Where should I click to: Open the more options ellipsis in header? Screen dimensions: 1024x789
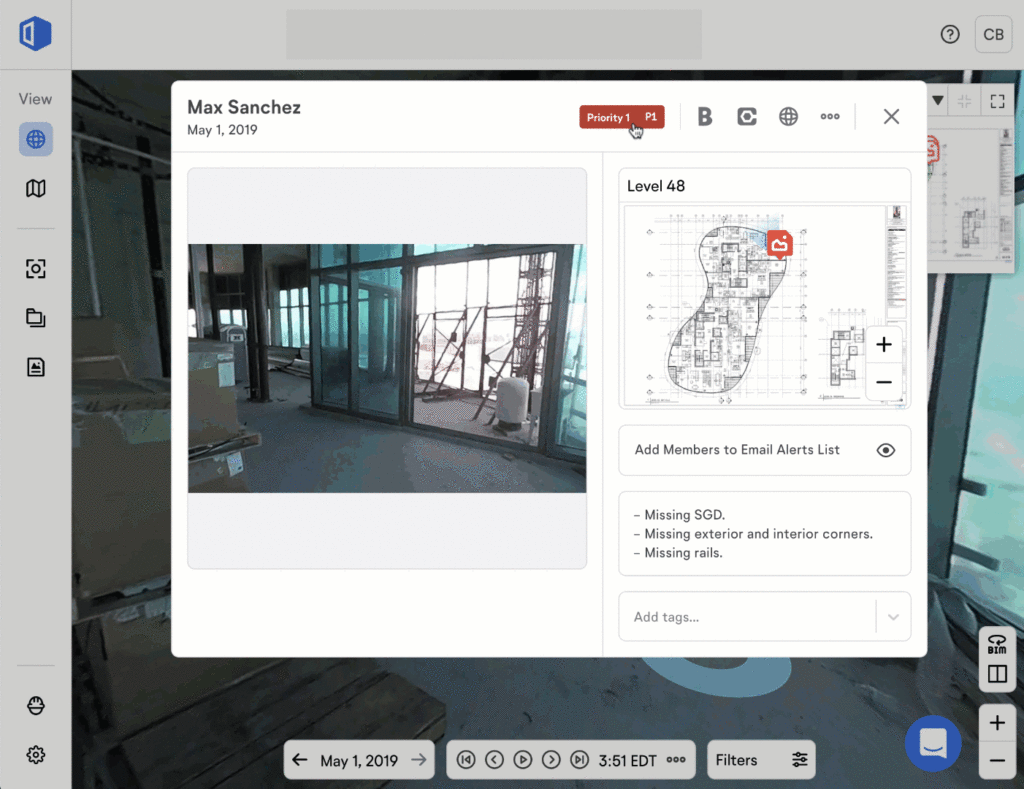830,117
